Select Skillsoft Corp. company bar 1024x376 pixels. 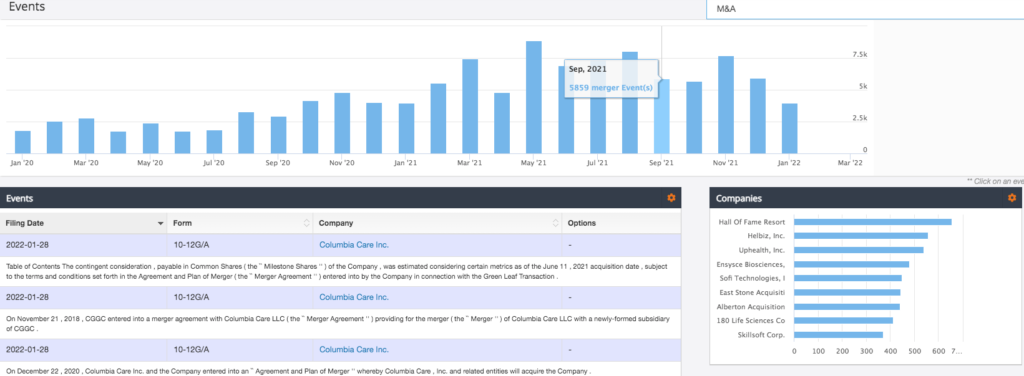(x=839, y=335)
